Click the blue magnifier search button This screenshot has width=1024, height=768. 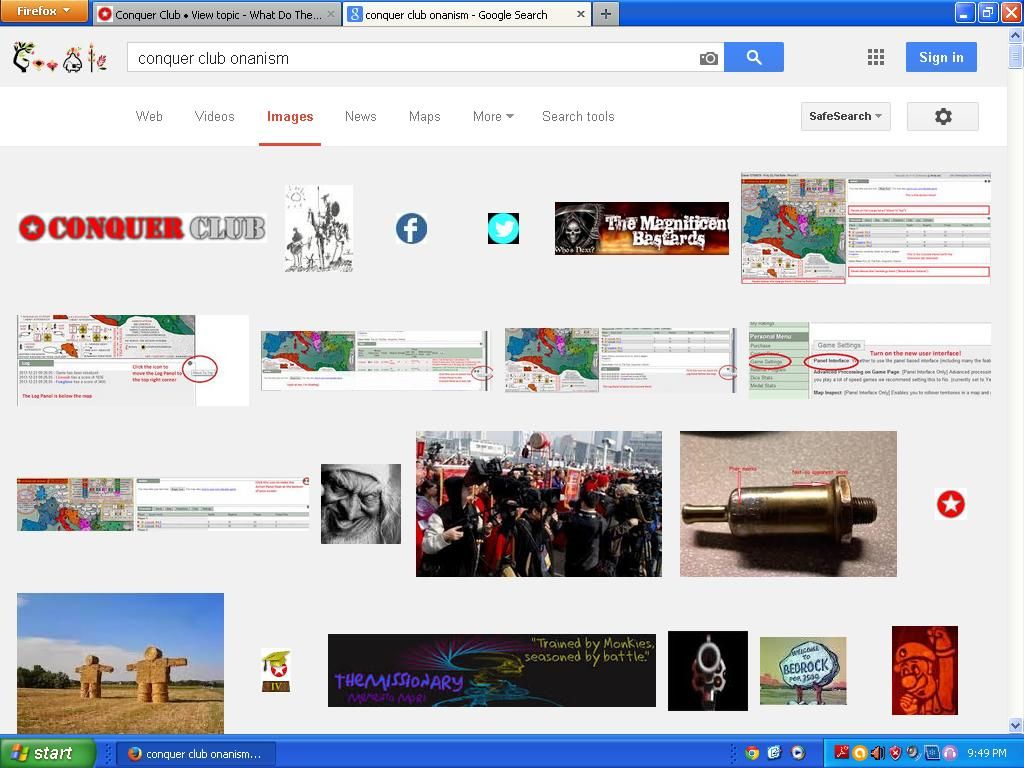tap(754, 58)
